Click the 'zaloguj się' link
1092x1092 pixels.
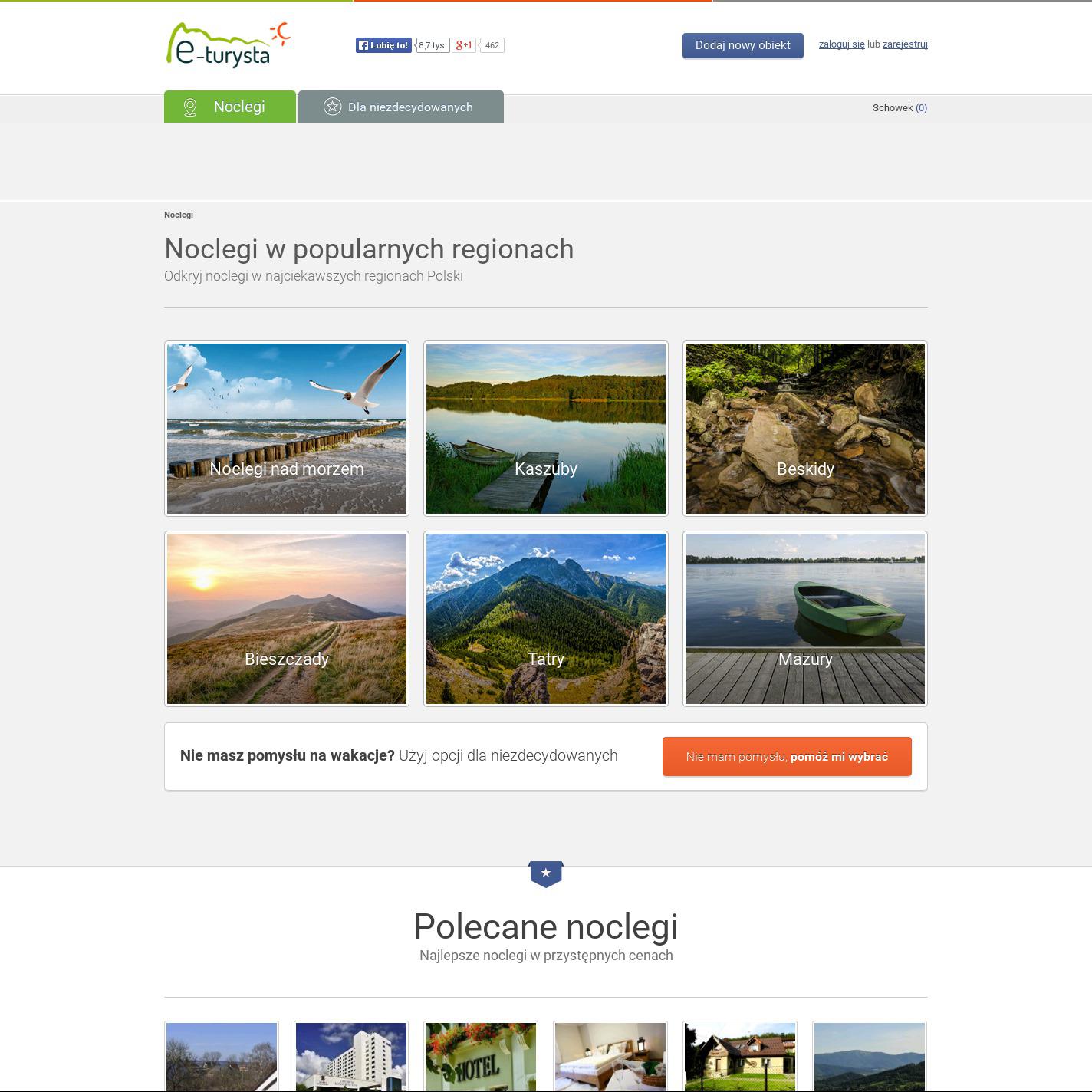click(x=841, y=44)
